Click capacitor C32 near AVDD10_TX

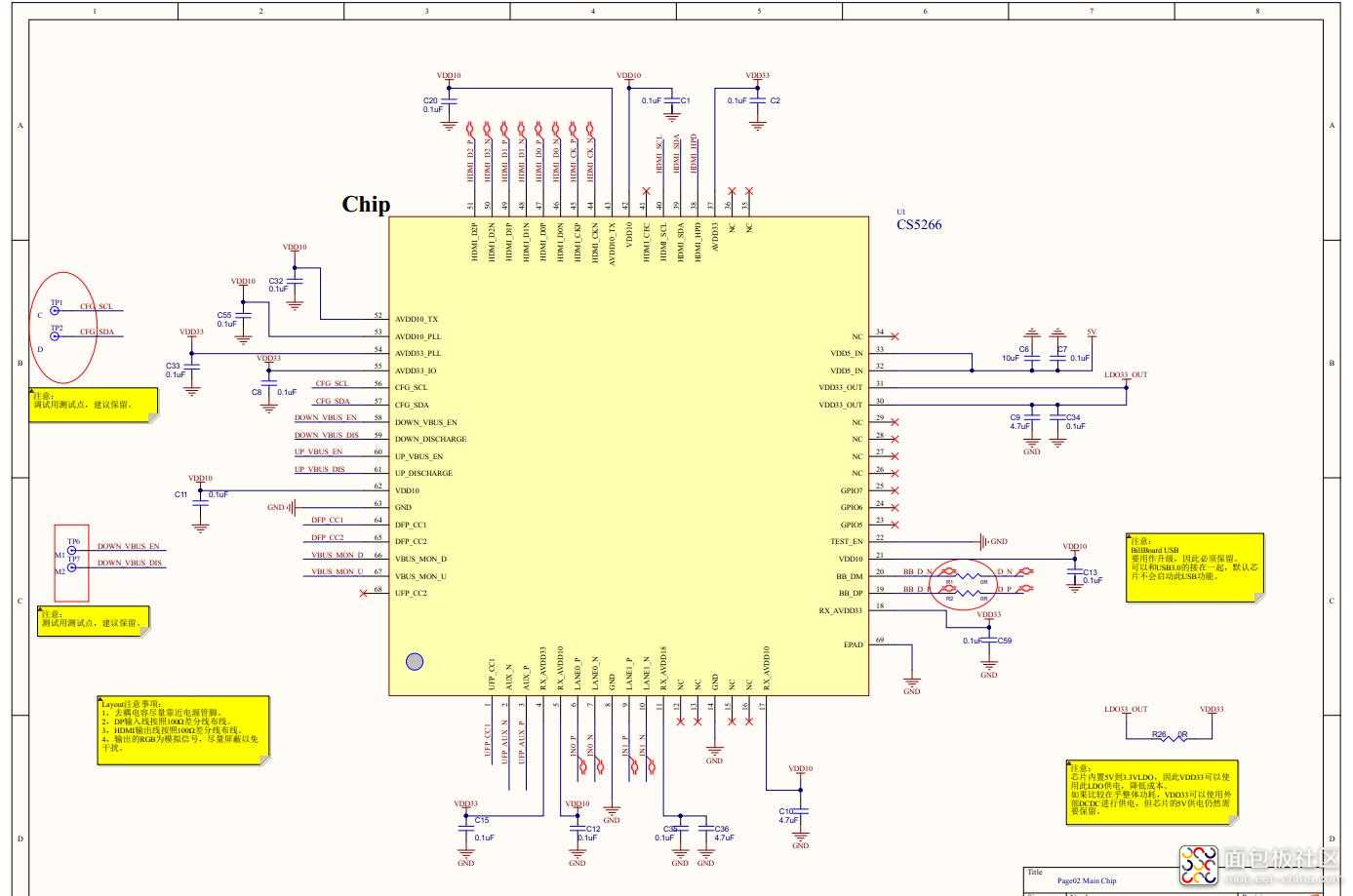pyautogui.click(x=295, y=281)
